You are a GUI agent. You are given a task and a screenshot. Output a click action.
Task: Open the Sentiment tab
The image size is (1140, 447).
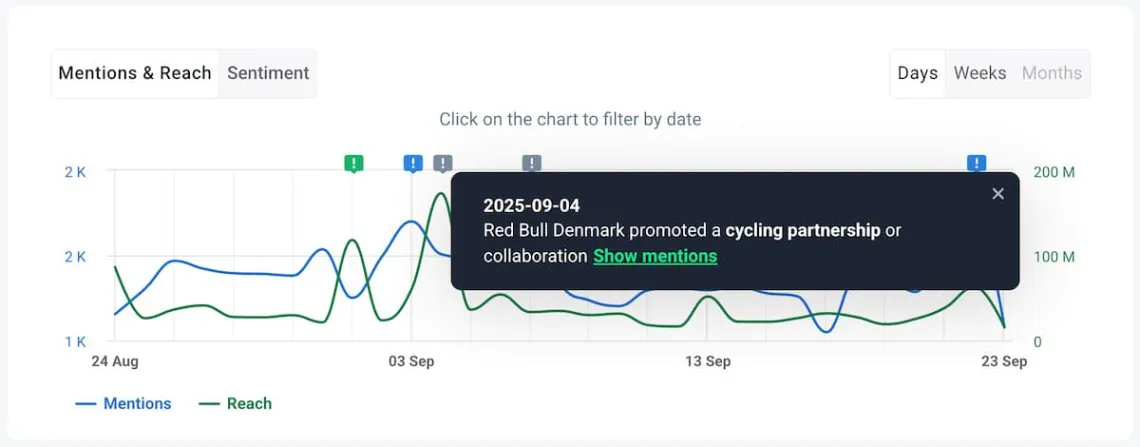[x=268, y=73]
